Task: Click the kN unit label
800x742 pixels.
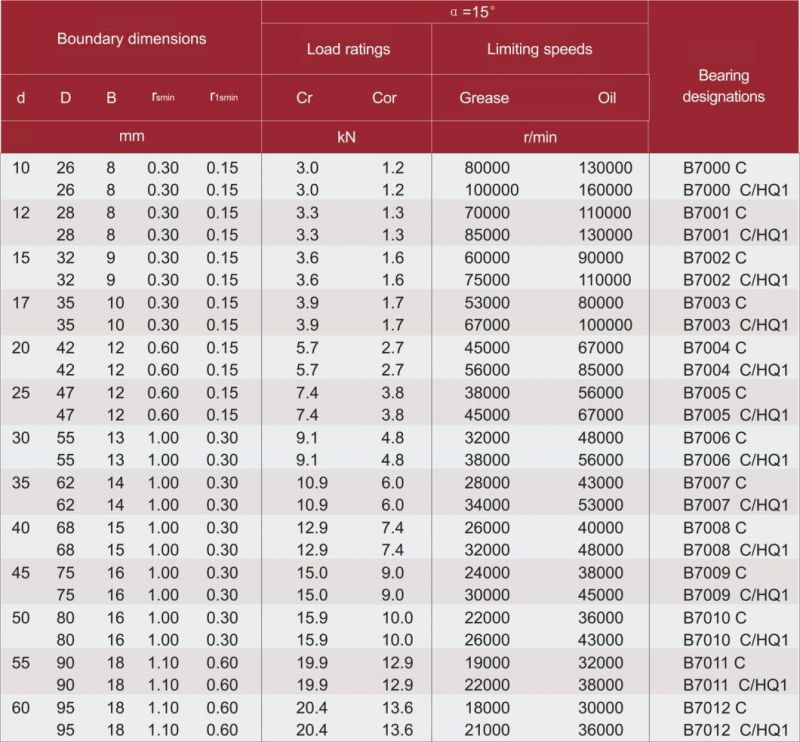Action: [346, 137]
